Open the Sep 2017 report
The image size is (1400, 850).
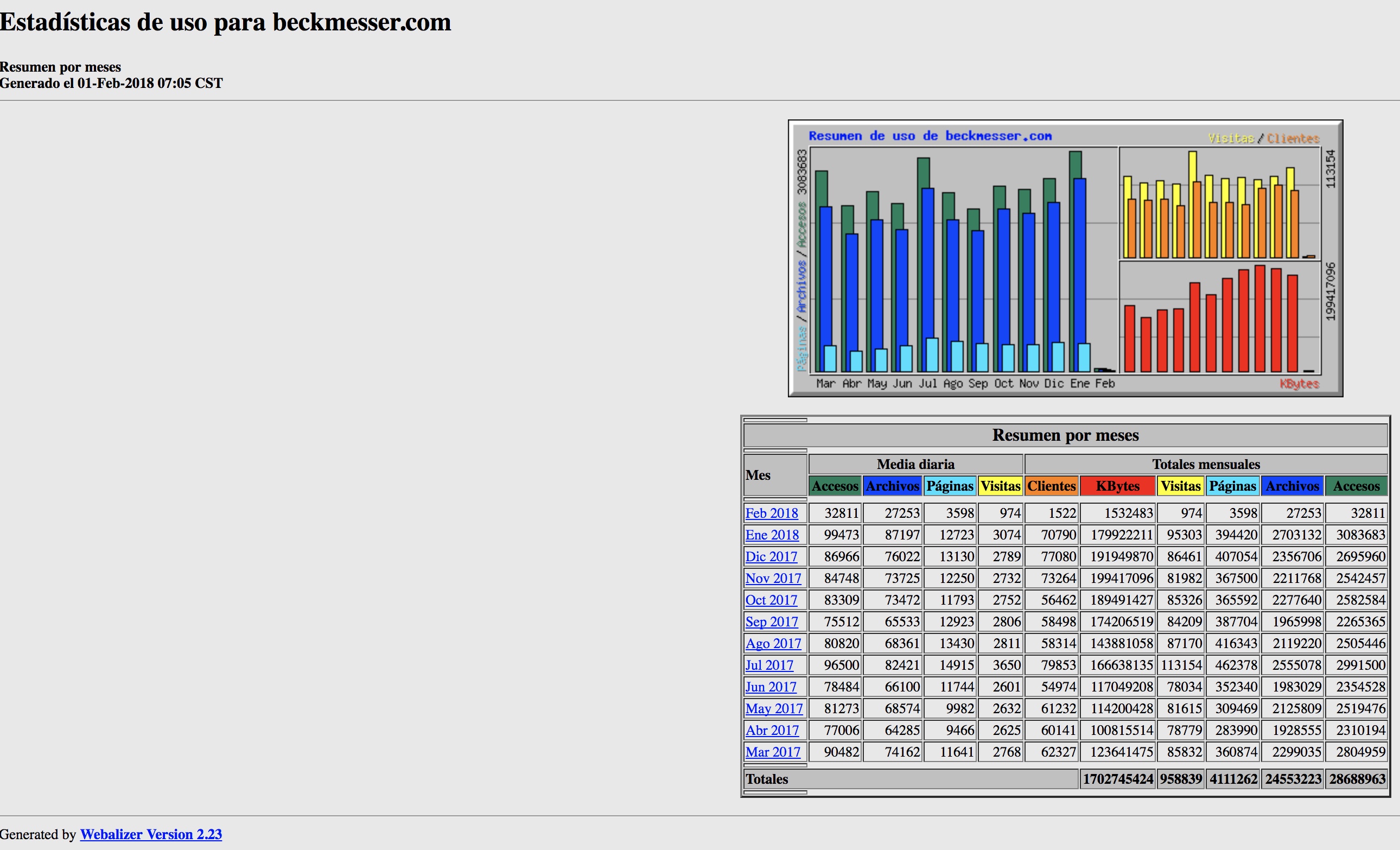coord(771,621)
